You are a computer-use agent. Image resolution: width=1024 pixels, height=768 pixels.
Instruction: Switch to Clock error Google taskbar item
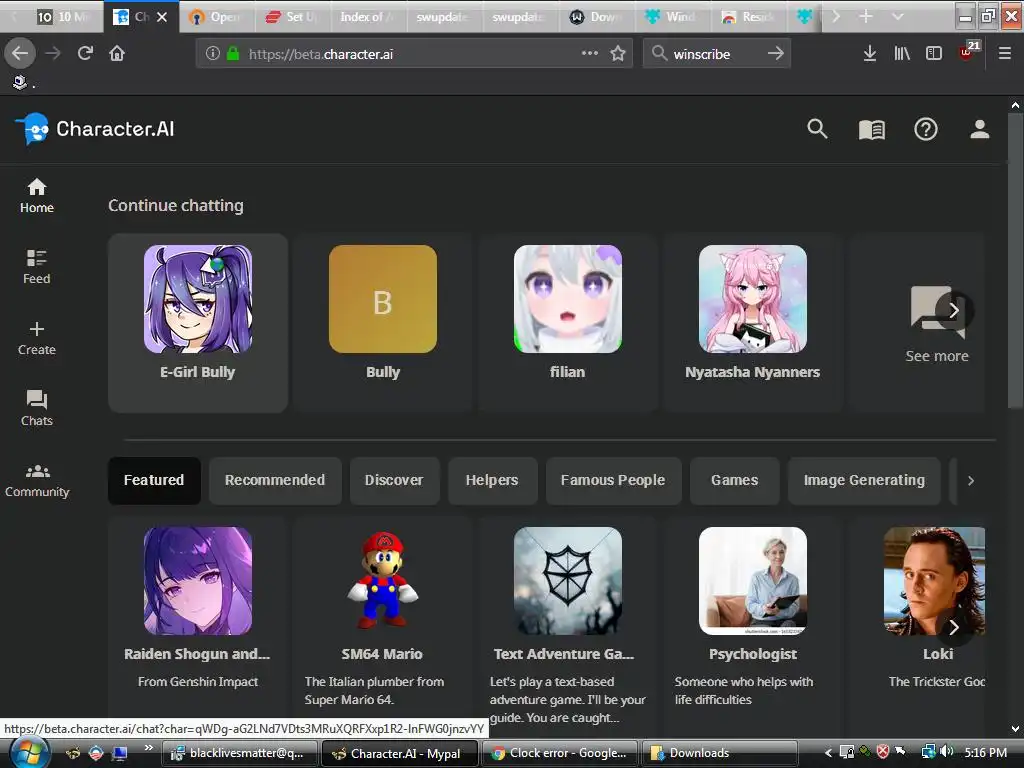(x=560, y=753)
